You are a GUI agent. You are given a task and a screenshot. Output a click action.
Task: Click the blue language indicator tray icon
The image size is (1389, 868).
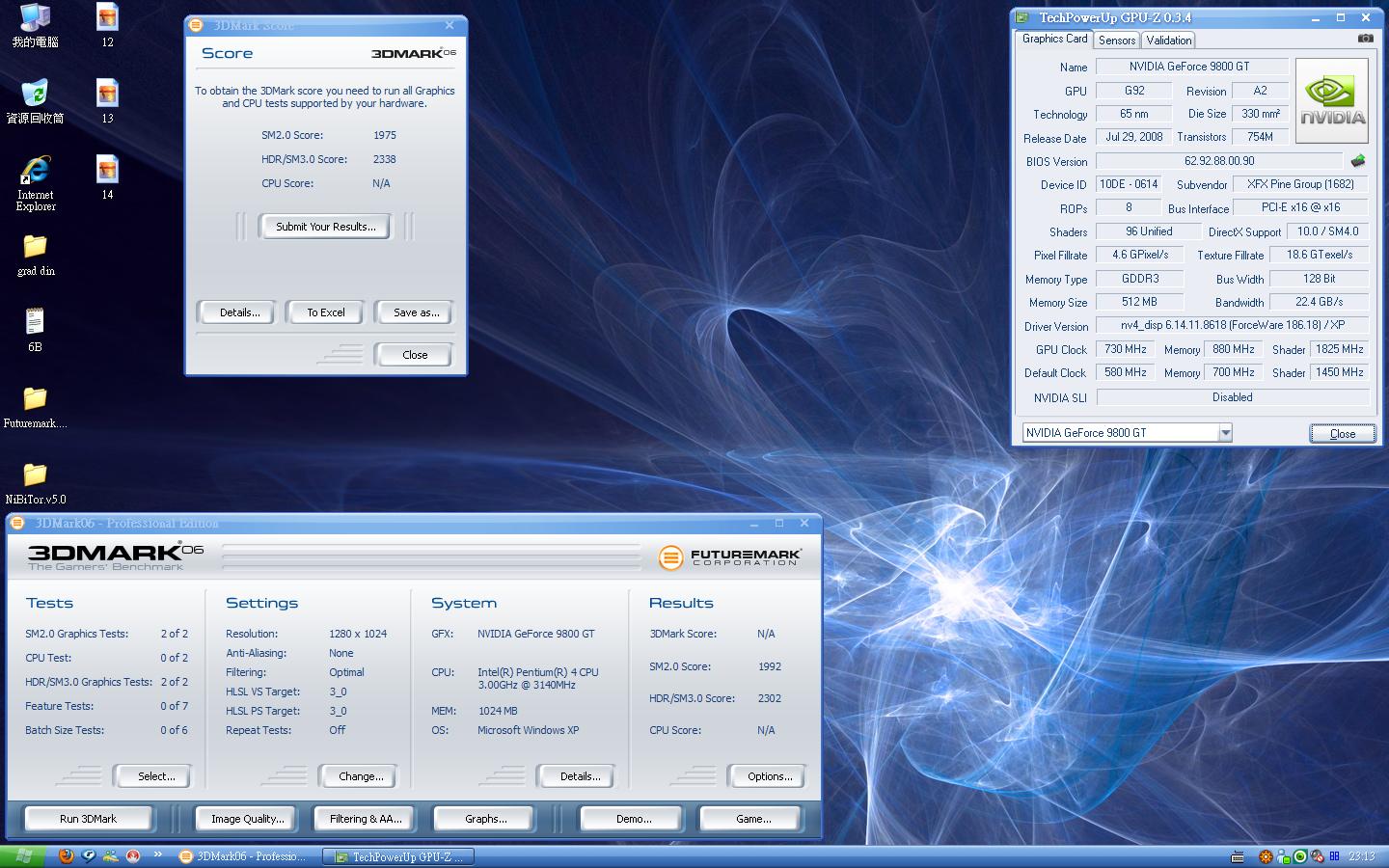point(1335,856)
